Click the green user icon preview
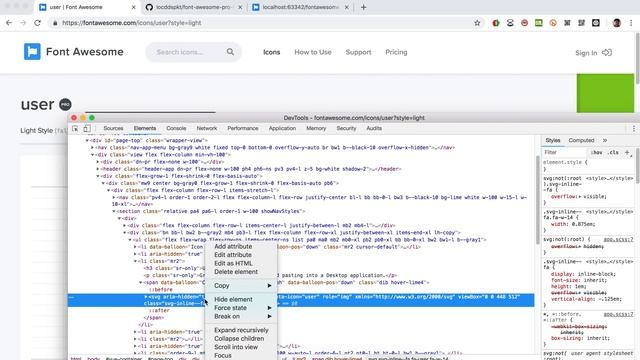640x360 pixels. (605, 93)
